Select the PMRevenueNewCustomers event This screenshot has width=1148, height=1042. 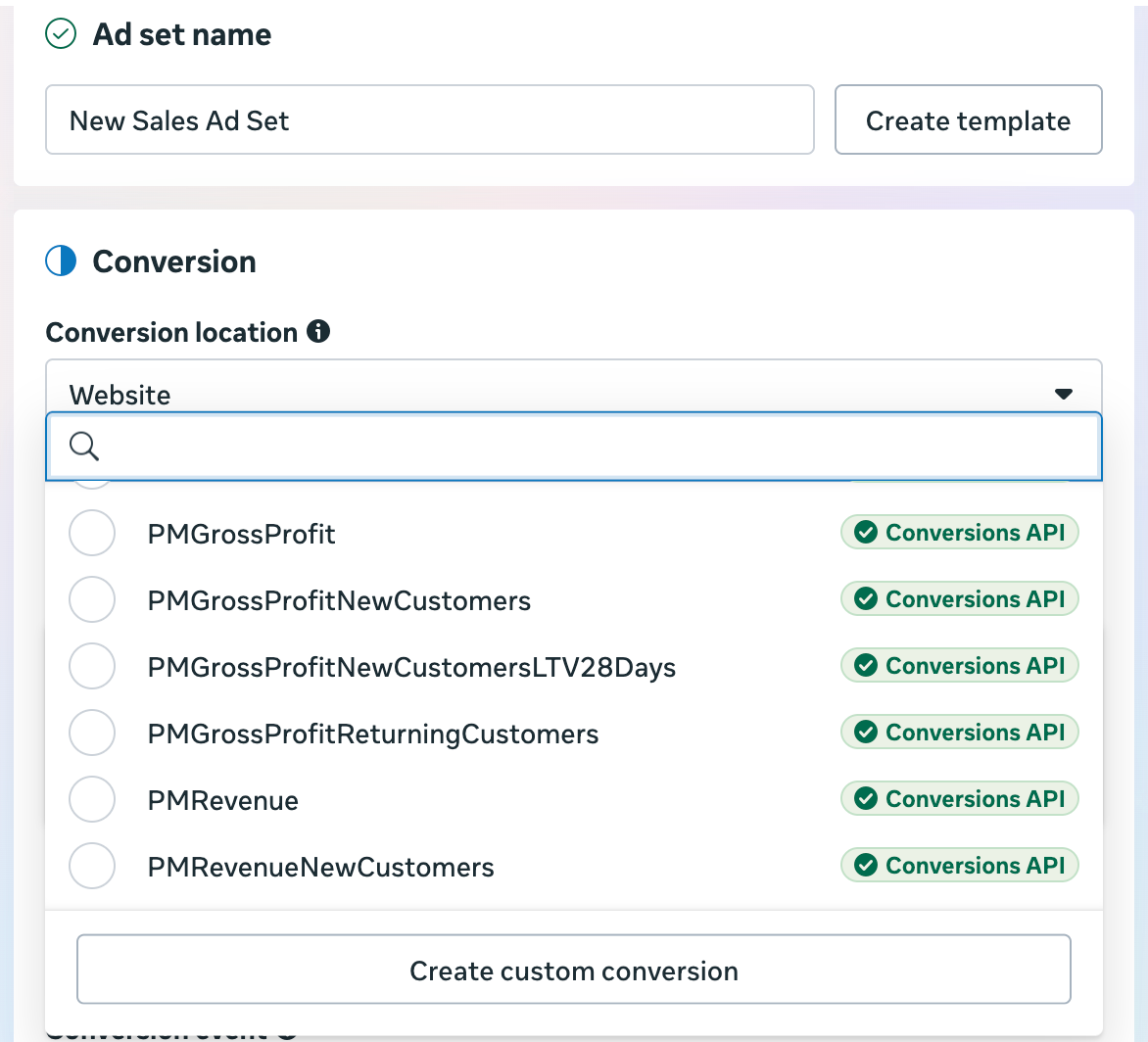tap(91, 865)
